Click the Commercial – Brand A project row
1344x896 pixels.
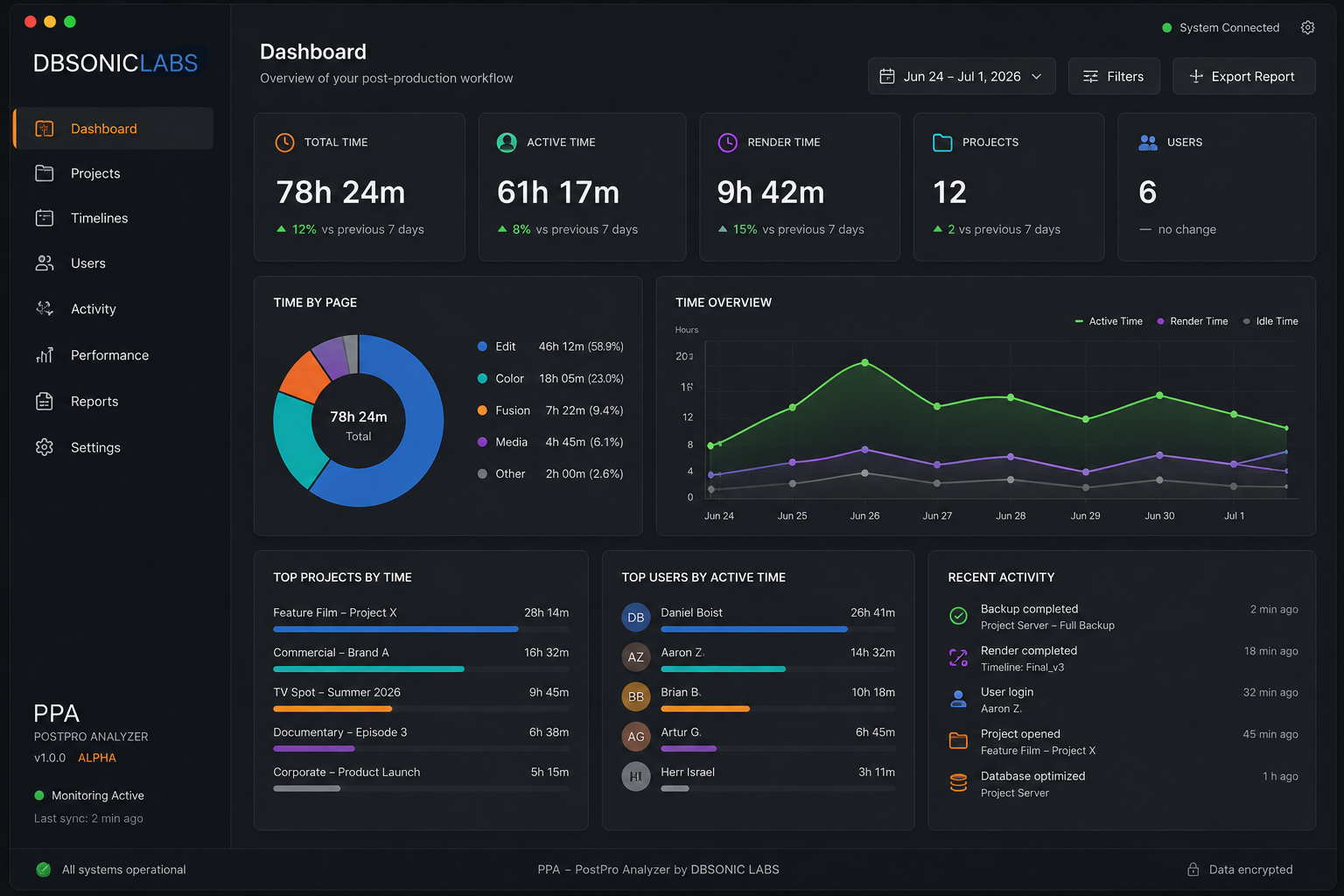421,660
